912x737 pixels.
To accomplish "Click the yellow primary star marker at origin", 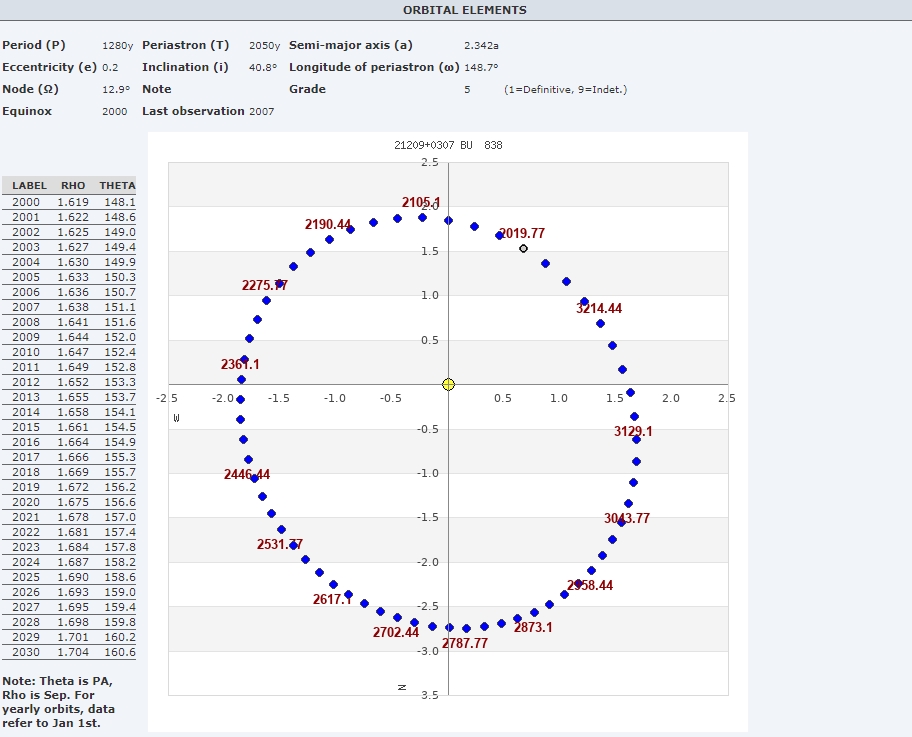I will (448, 384).
